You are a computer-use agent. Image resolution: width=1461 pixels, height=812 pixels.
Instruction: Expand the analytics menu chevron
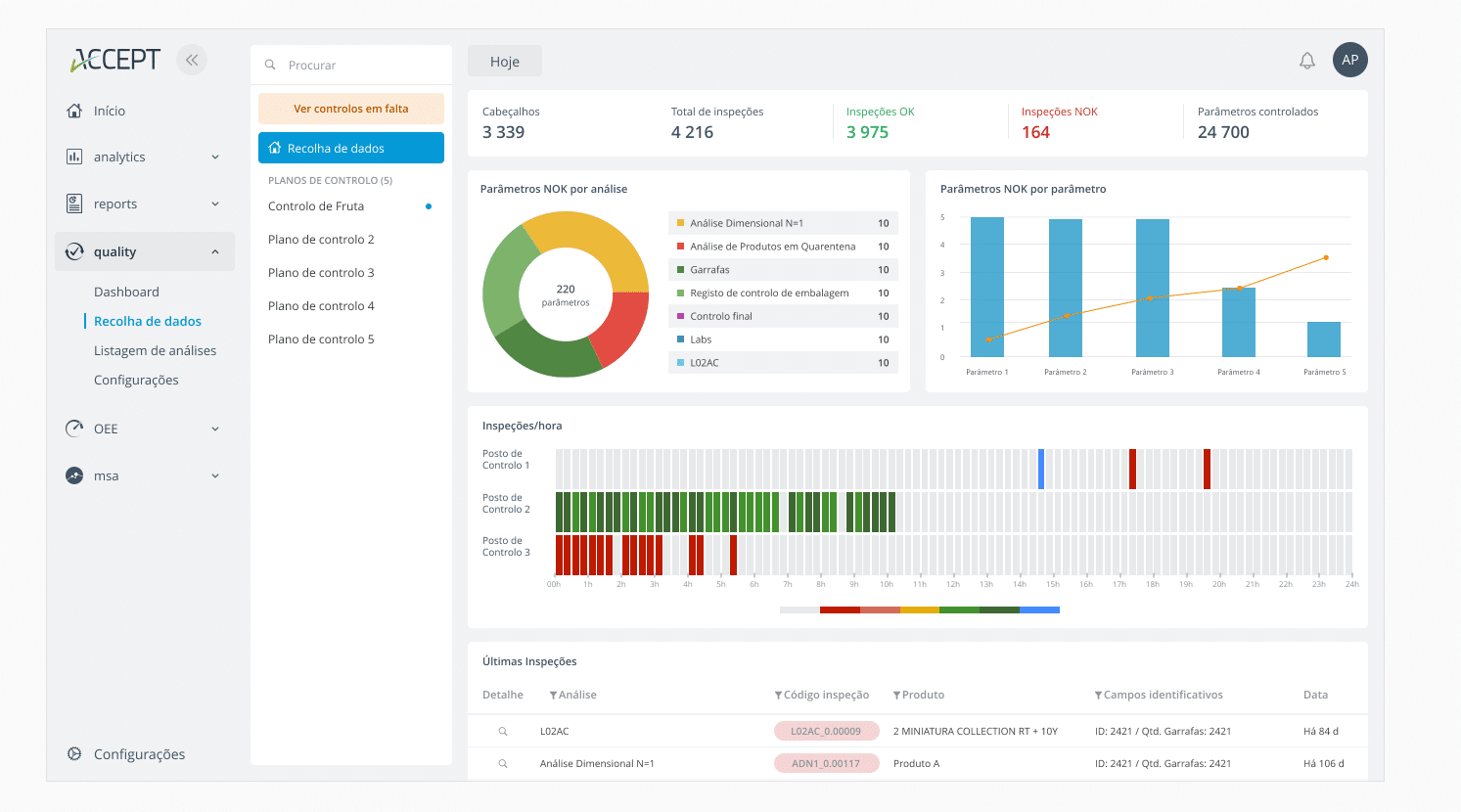click(x=215, y=158)
